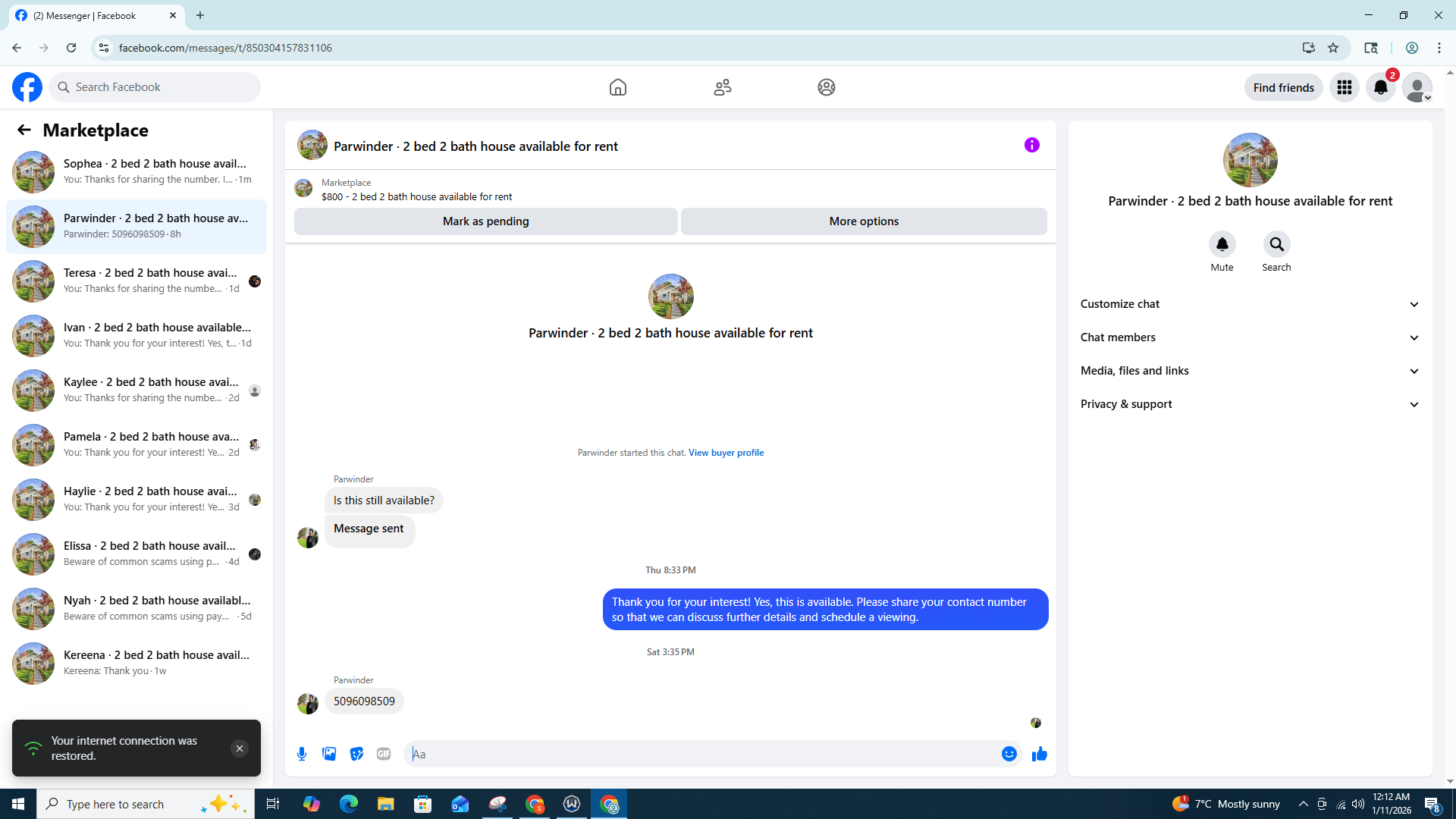Open Haylie's conversation
The width and height of the screenshot is (1456, 819).
pyautogui.click(x=136, y=500)
